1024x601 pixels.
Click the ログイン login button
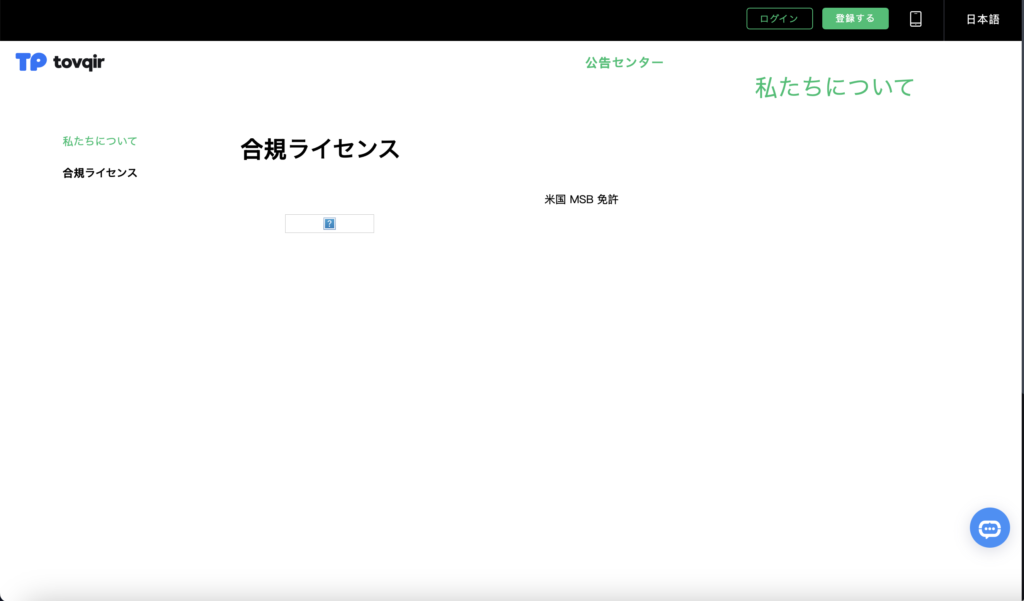pos(779,19)
